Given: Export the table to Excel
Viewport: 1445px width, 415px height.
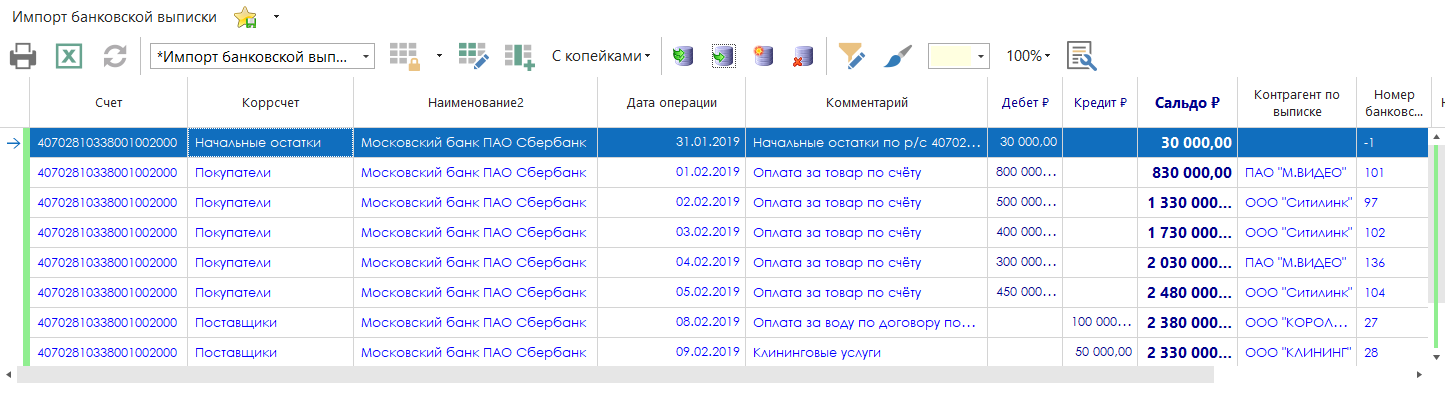Looking at the screenshot, I should click(68, 57).
